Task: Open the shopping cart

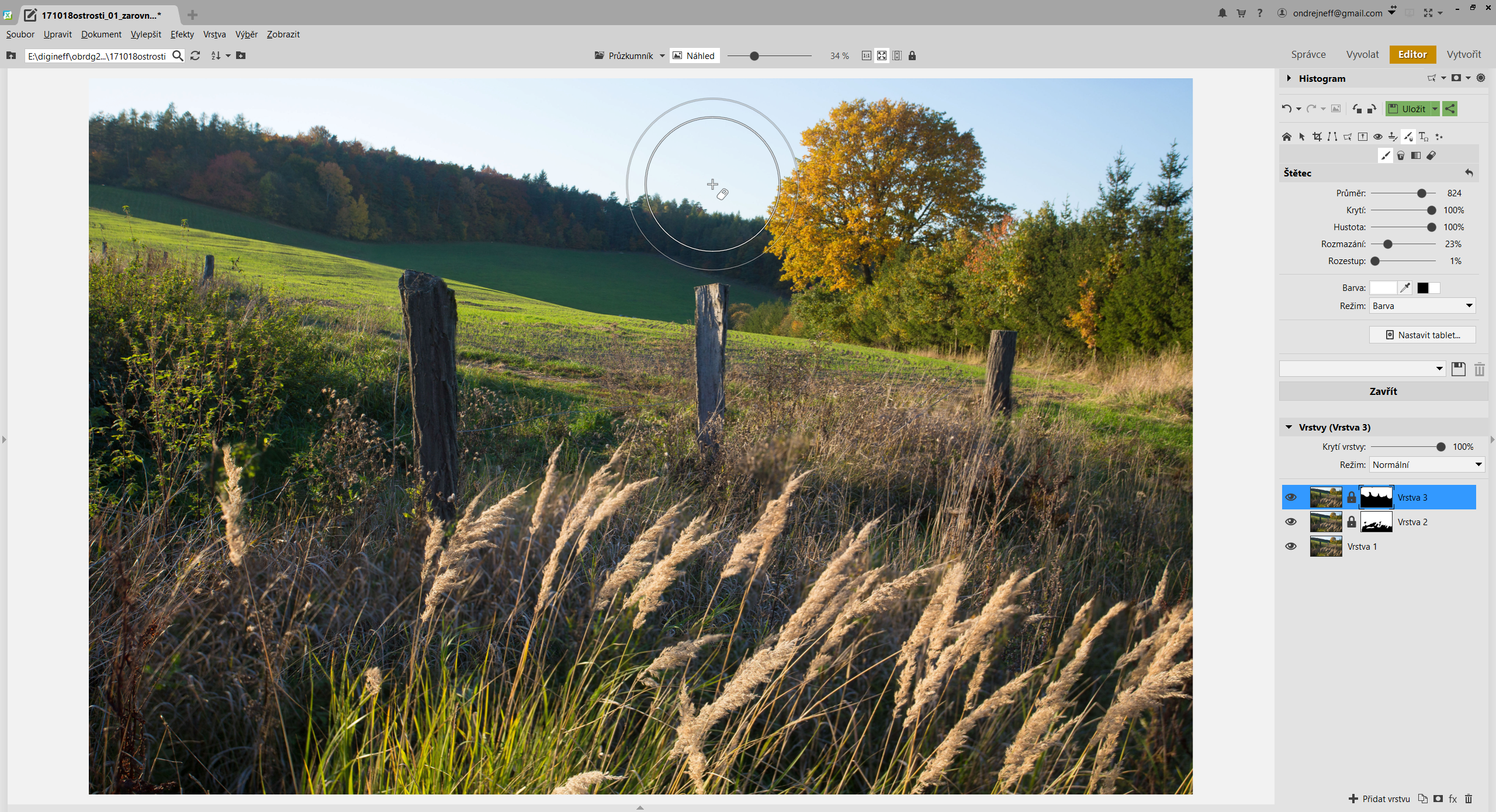Action: coord(1241,13)
